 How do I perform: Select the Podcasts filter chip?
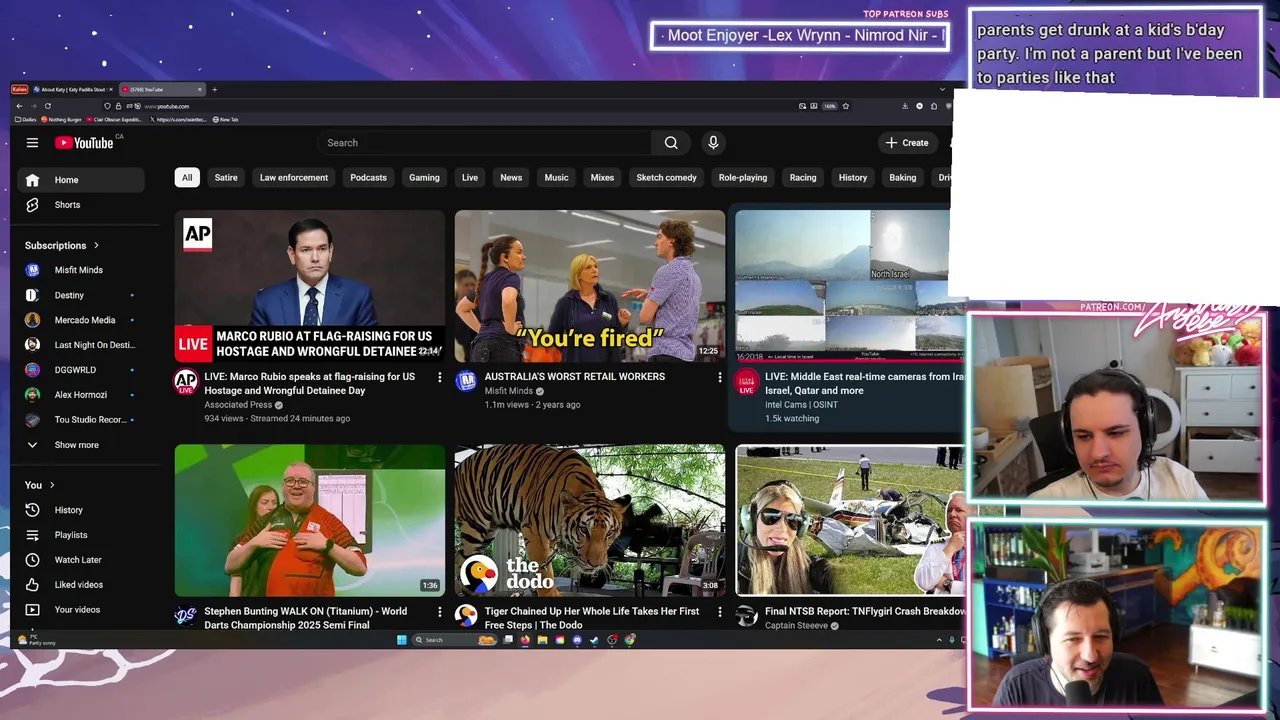pos(368,177)
